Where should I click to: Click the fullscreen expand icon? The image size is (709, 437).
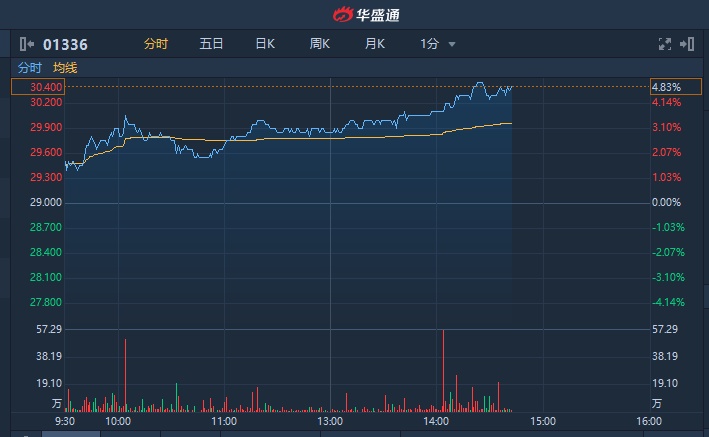(665, 44)
